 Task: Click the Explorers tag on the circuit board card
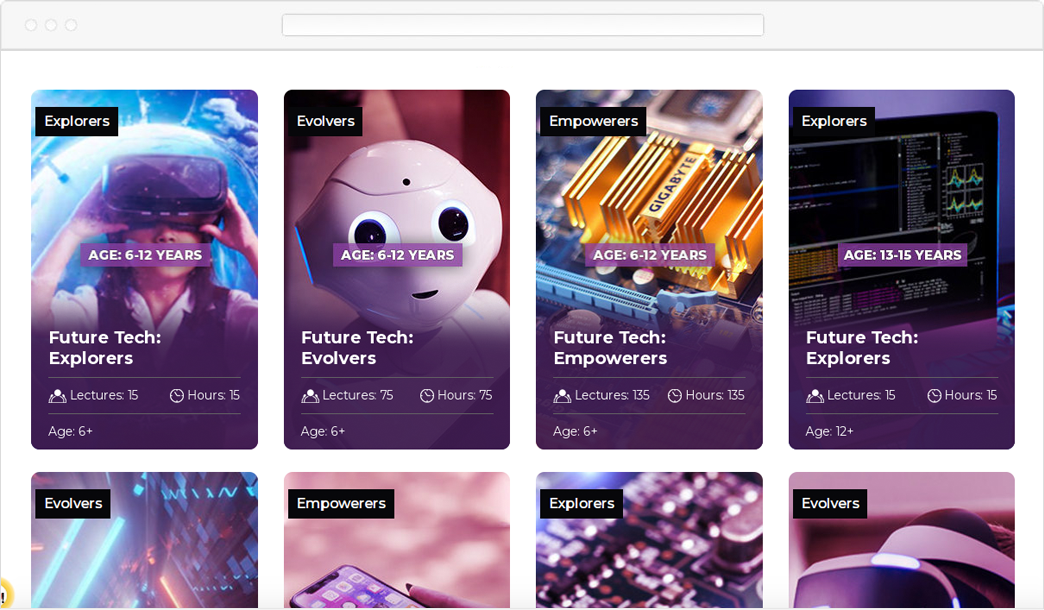click(581, 503)
